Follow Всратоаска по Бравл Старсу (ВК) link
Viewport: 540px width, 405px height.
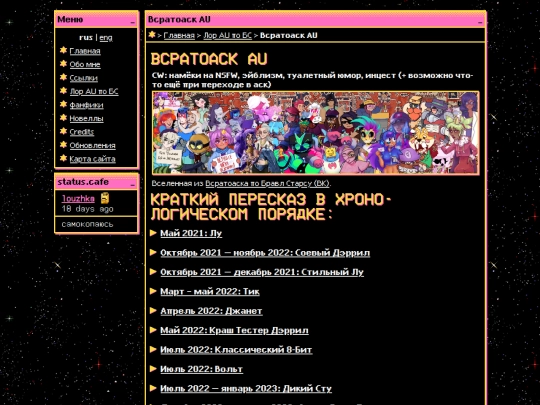267,184
